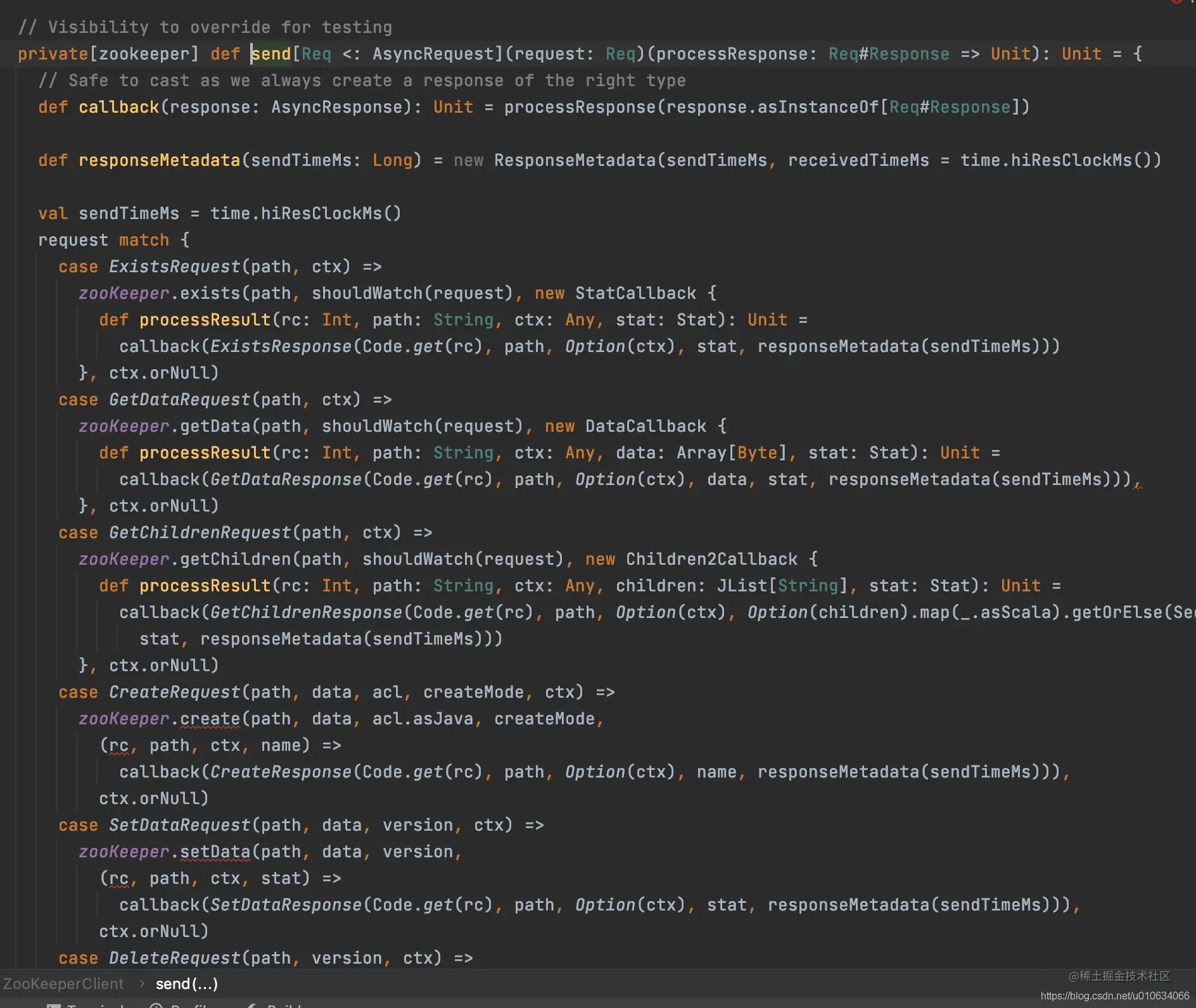
Task: Click the callback function definition name
Action: [x=119, y=107]
